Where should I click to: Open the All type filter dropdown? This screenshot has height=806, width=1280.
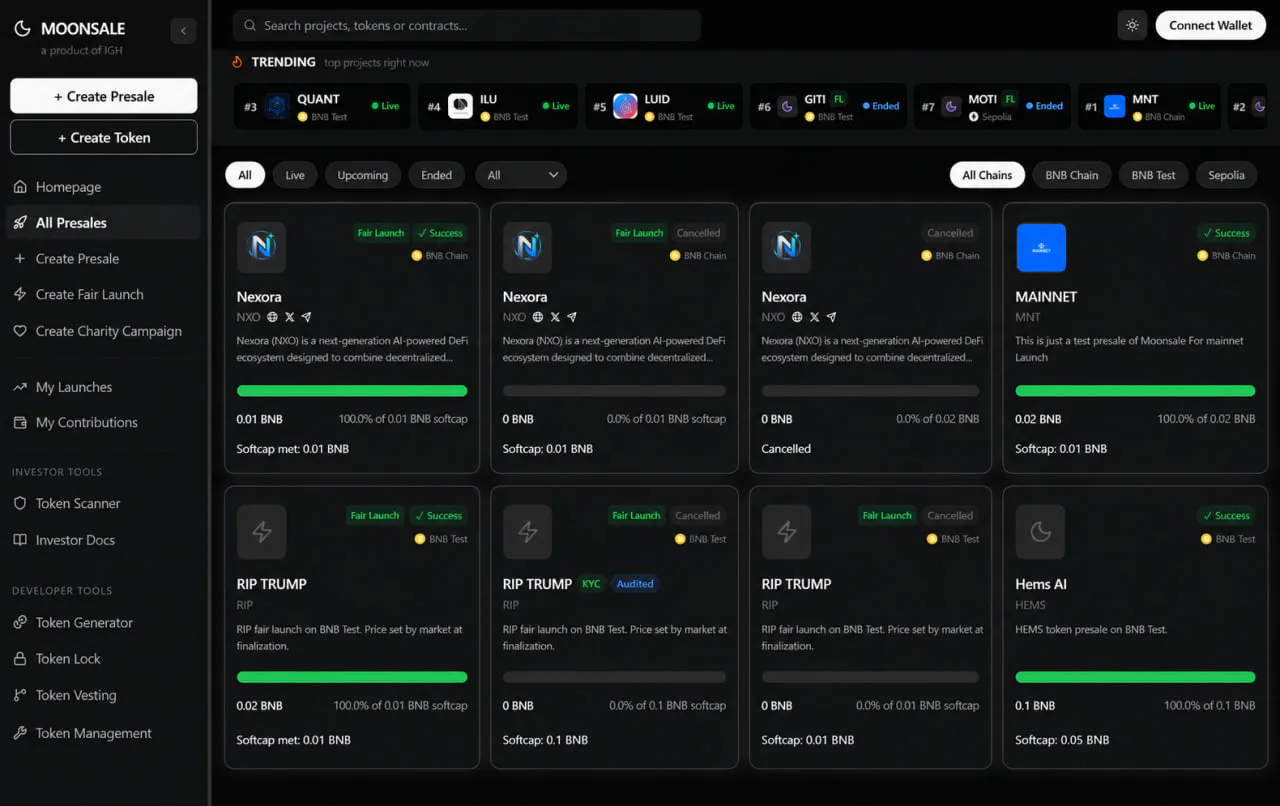[x=521, y=175]
